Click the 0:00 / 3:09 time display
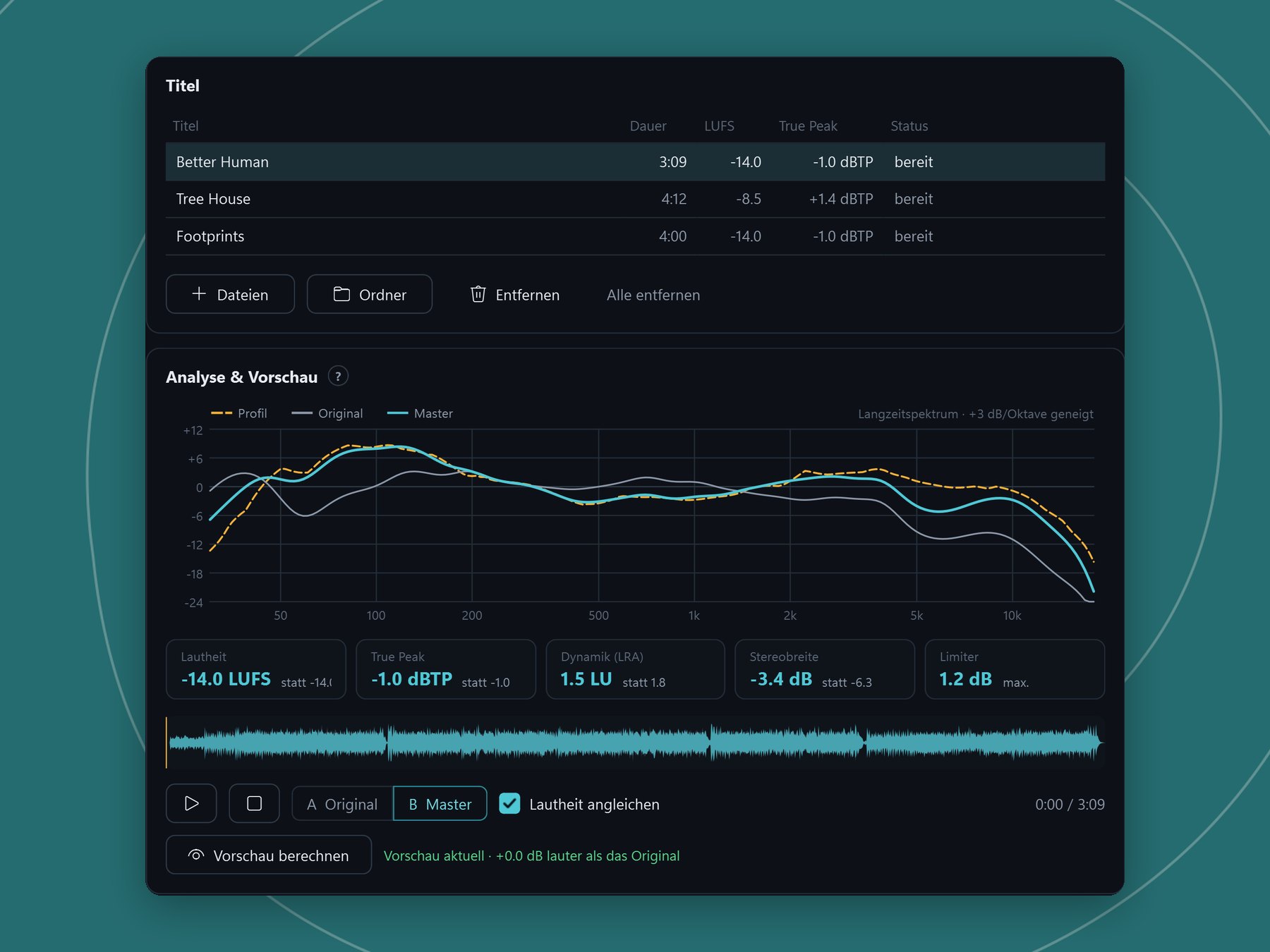Screen dimensions: 1270x952 [x=1070, y=804]
